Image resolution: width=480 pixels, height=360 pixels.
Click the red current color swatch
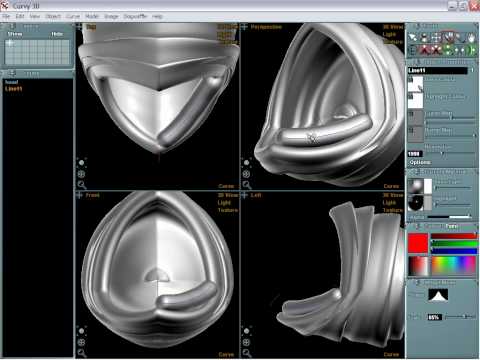pos(418,243)
